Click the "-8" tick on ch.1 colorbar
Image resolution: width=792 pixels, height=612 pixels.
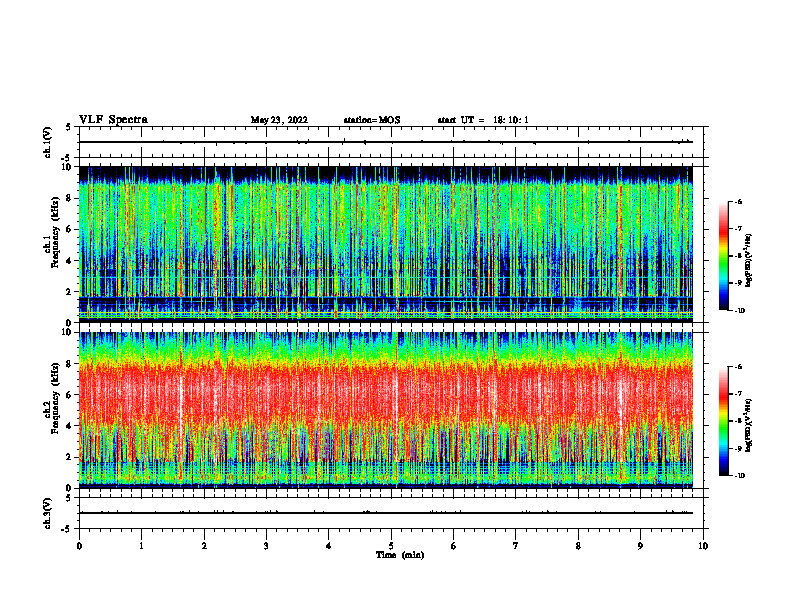coord(738,256)
